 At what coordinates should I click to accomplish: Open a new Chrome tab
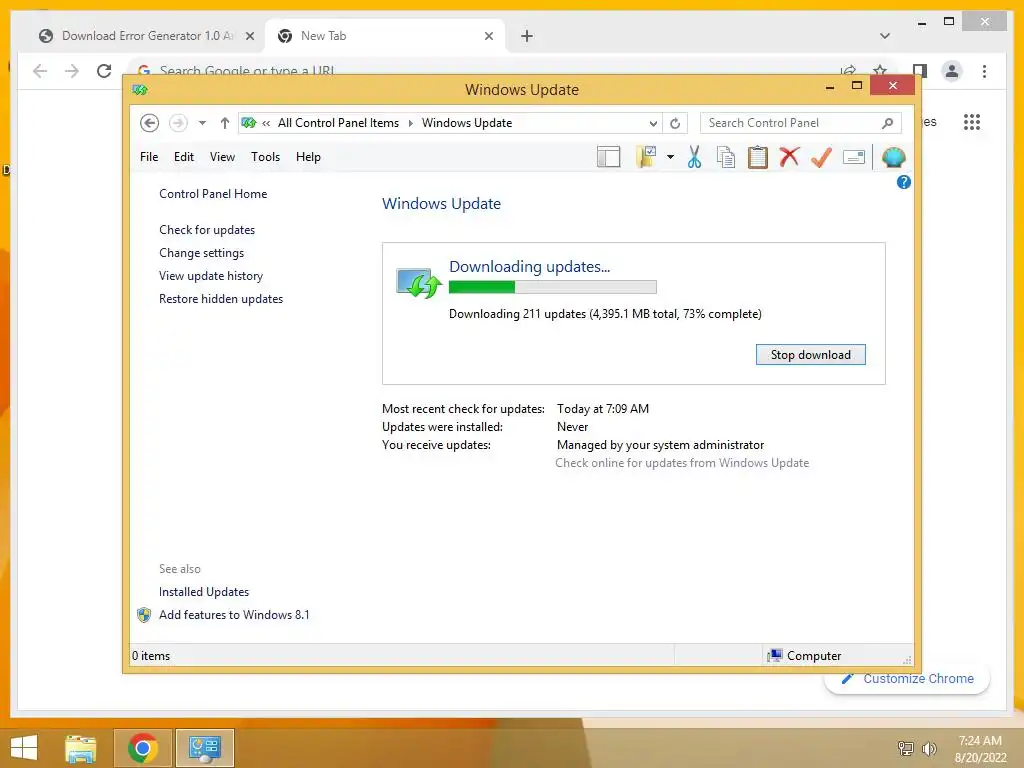point(527,36)
